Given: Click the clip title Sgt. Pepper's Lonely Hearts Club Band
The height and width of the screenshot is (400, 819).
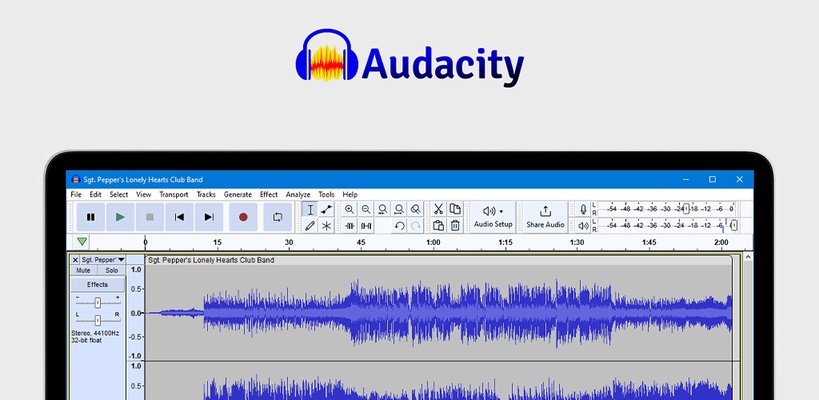Looking at the screenshot, I should (211, 260).
